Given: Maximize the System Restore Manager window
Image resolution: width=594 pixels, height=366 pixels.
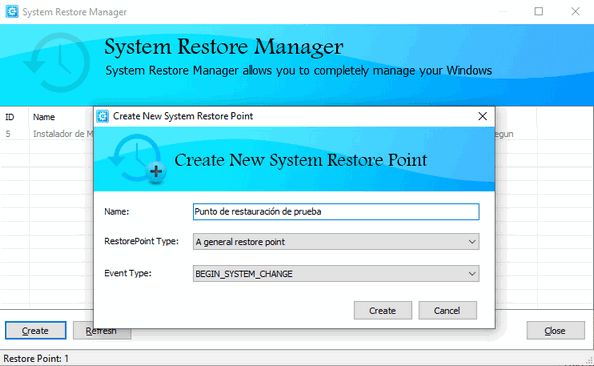Looking at the screenshot, I should point(538,11).
